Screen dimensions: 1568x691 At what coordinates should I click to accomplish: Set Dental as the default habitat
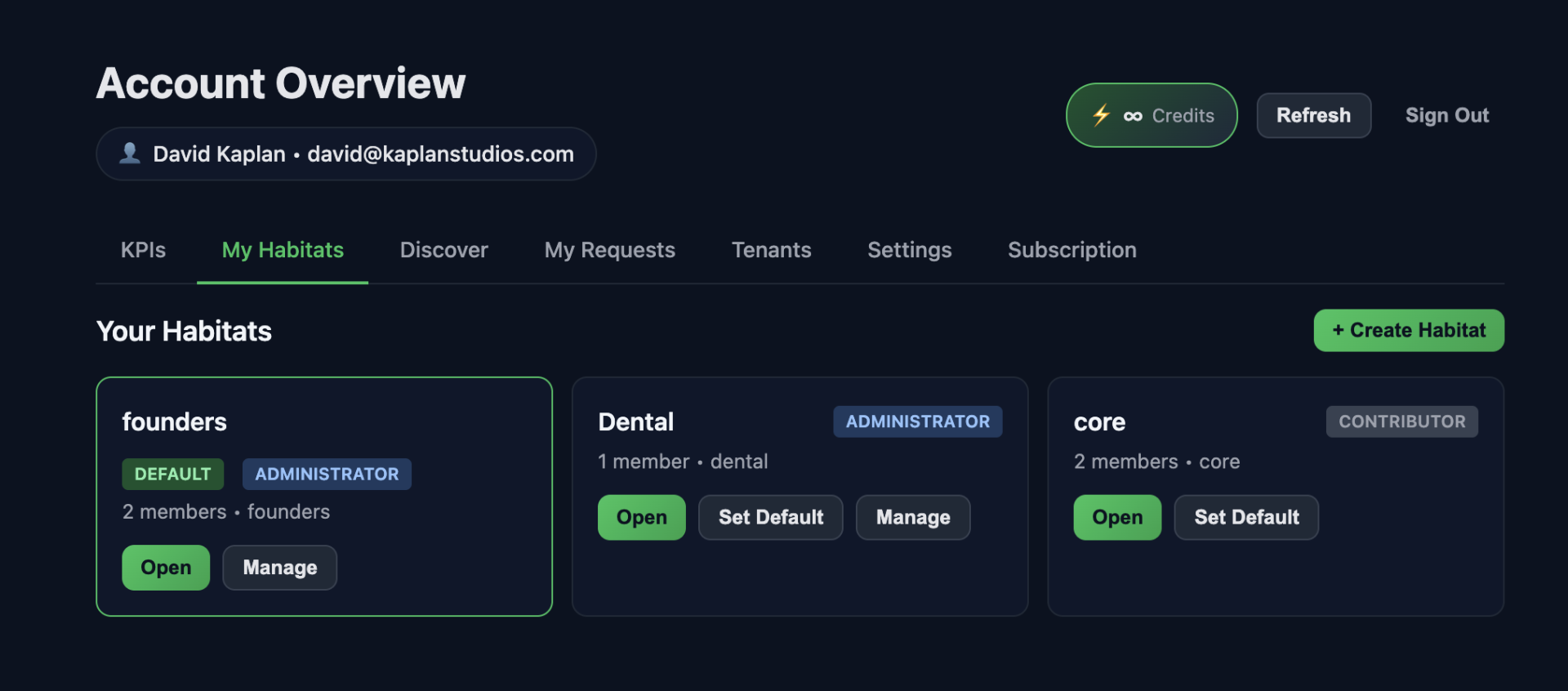(770, 517)
